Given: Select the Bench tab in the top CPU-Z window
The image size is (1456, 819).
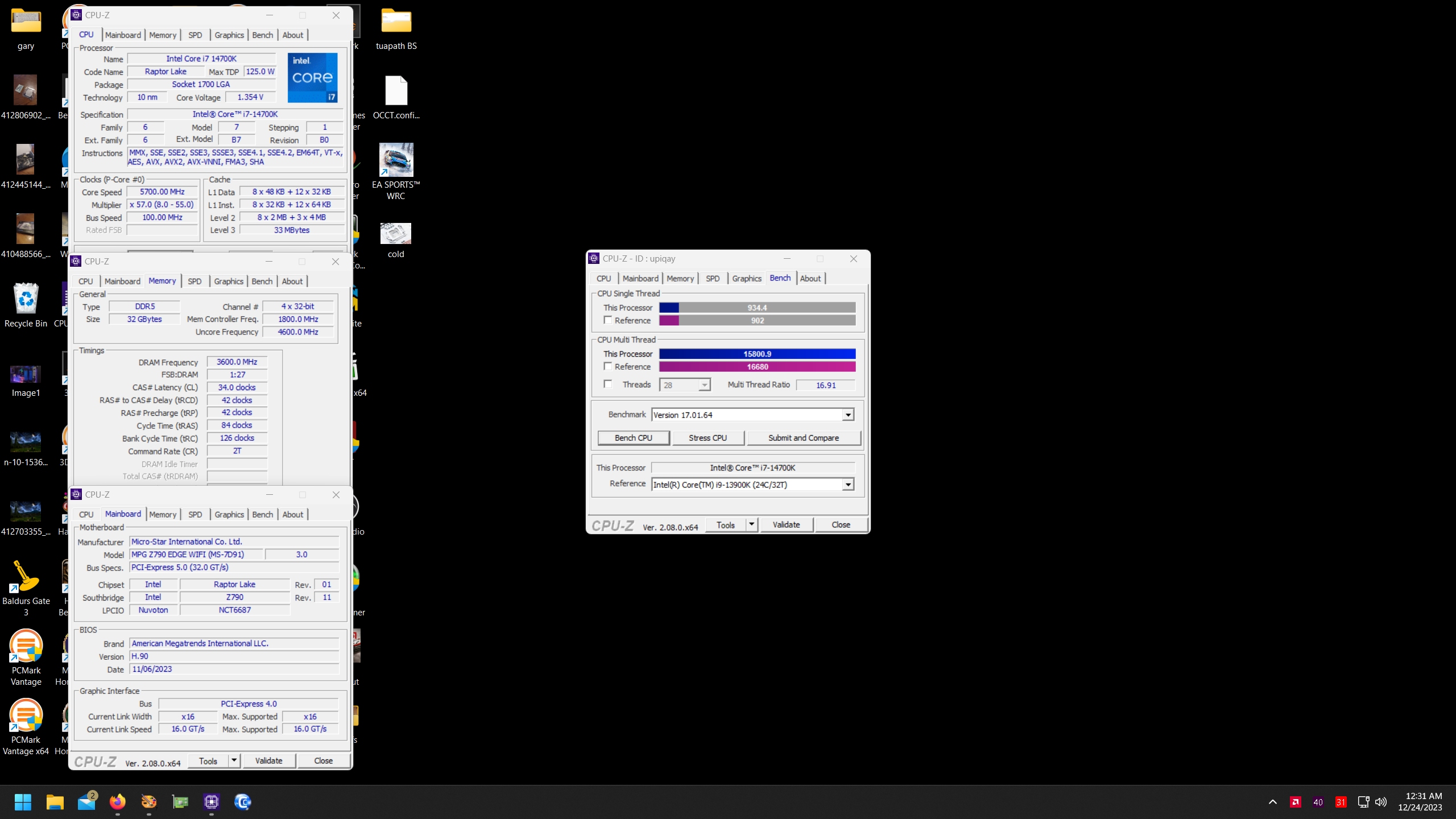Looking at the screenshot, I should [263, 35].
